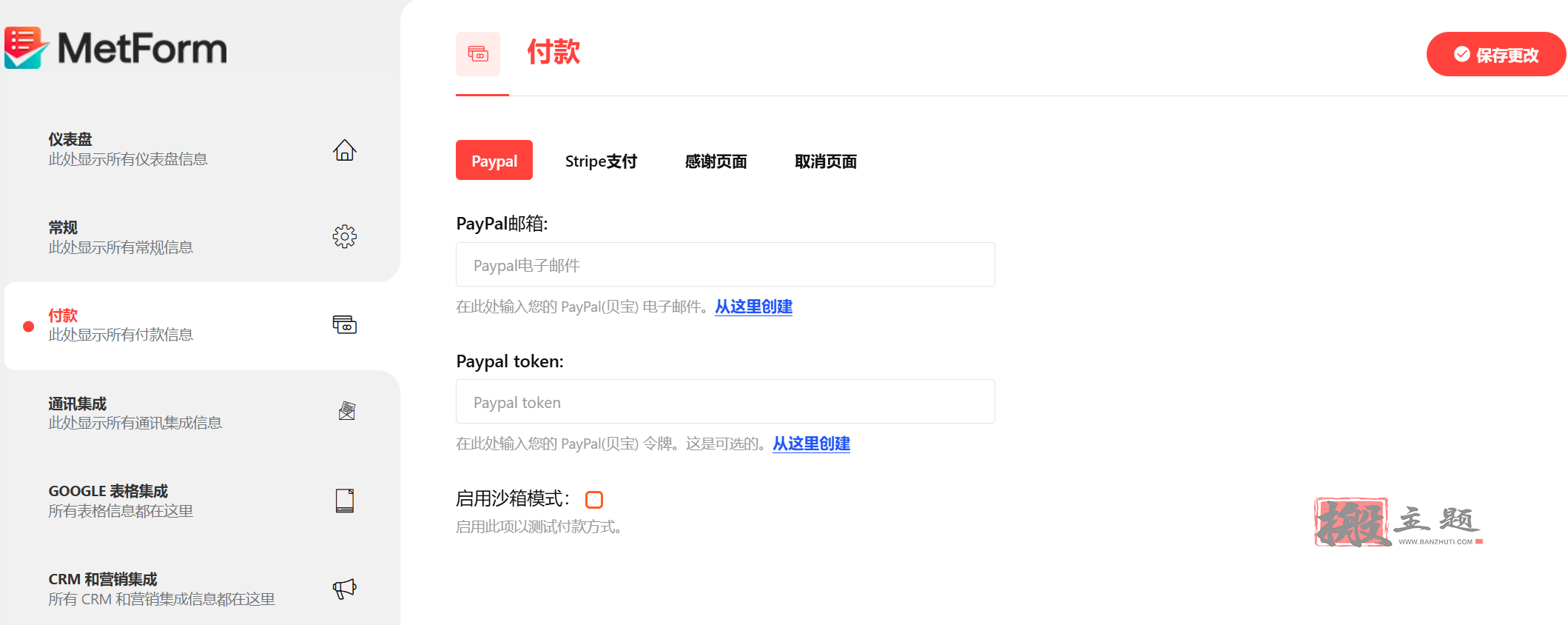Open the CRM 和营销集成 sidebar item
This screenshot has width=1568, height=625.
(x=202, y=589)
